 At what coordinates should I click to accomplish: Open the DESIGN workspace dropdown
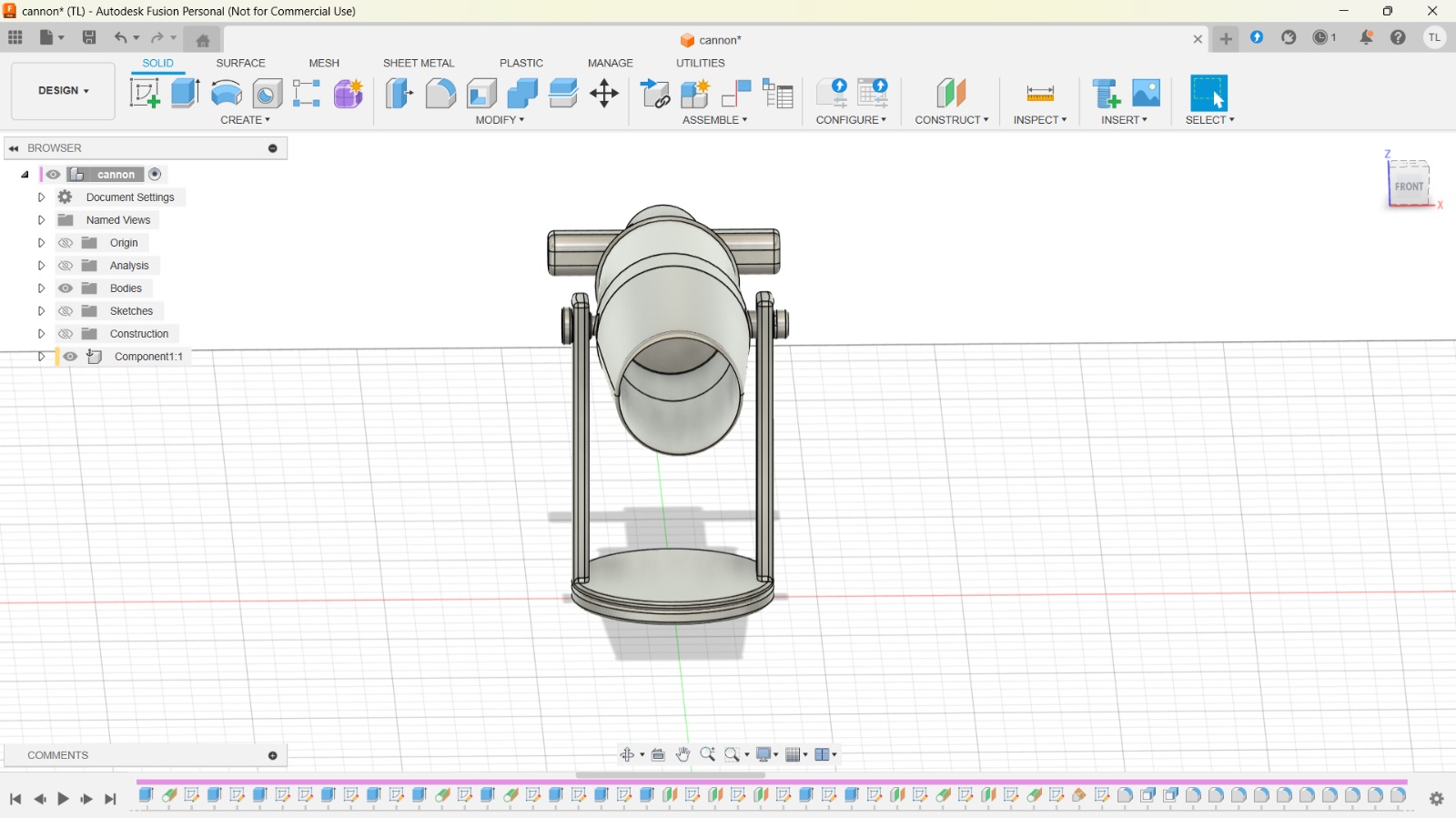click(63, 91)
